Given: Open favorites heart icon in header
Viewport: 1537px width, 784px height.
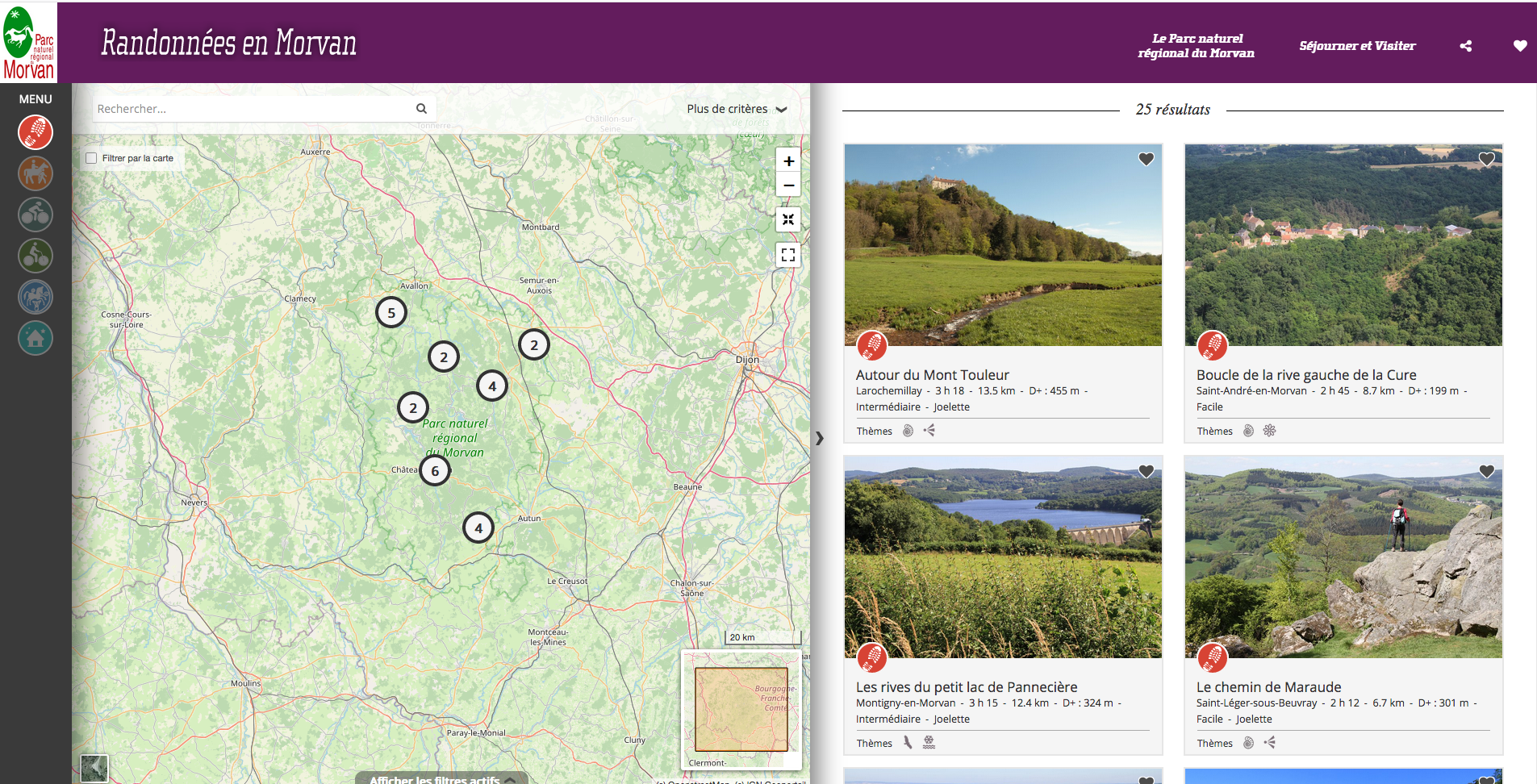Looking at the screenshot, I should click(1520, 46).
